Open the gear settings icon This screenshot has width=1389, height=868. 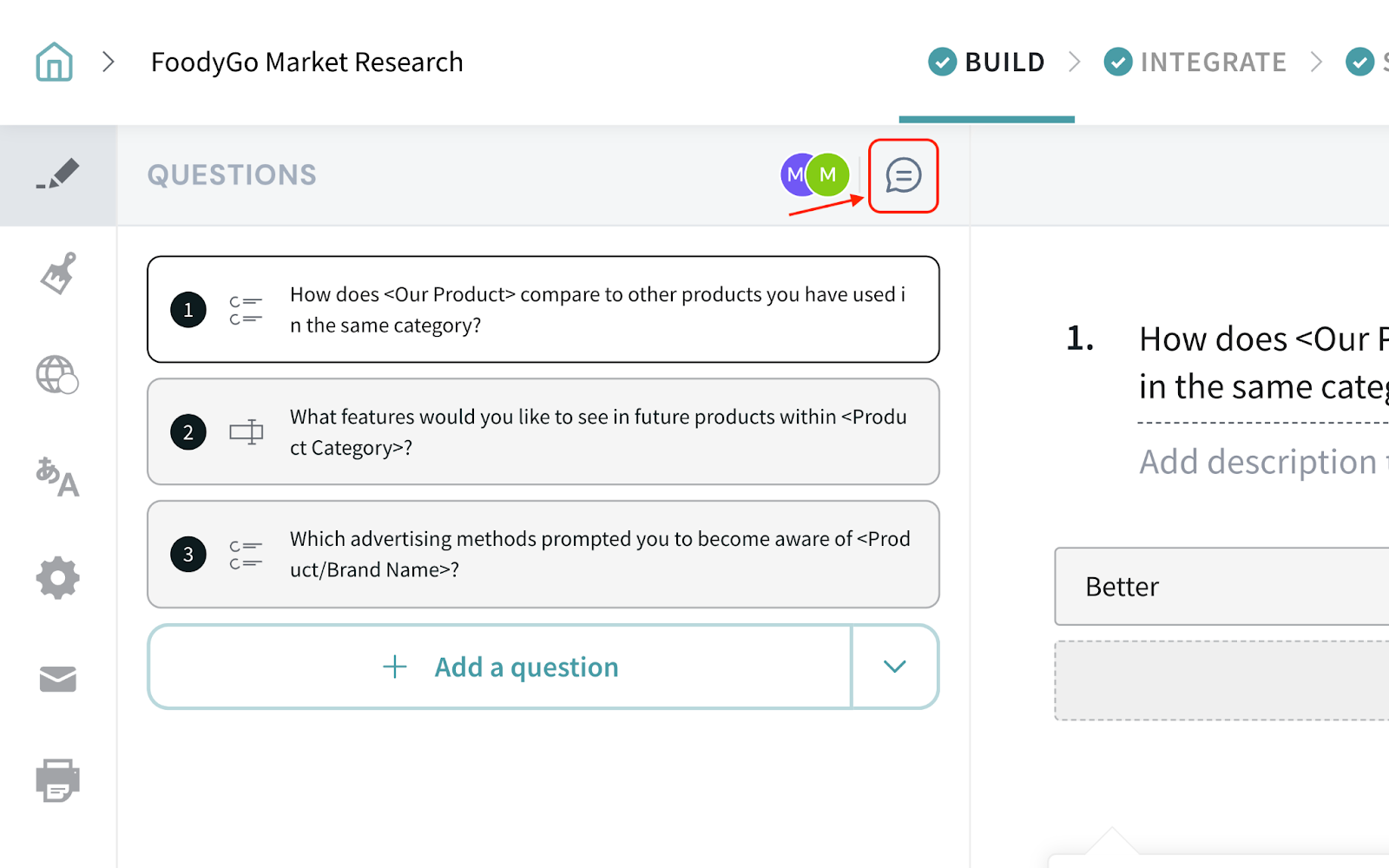coord(58,578)
